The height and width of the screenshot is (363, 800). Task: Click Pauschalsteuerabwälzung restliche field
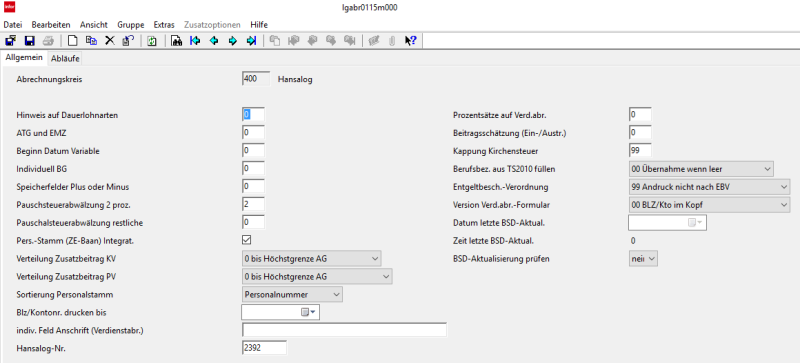[x=253, y=223]
